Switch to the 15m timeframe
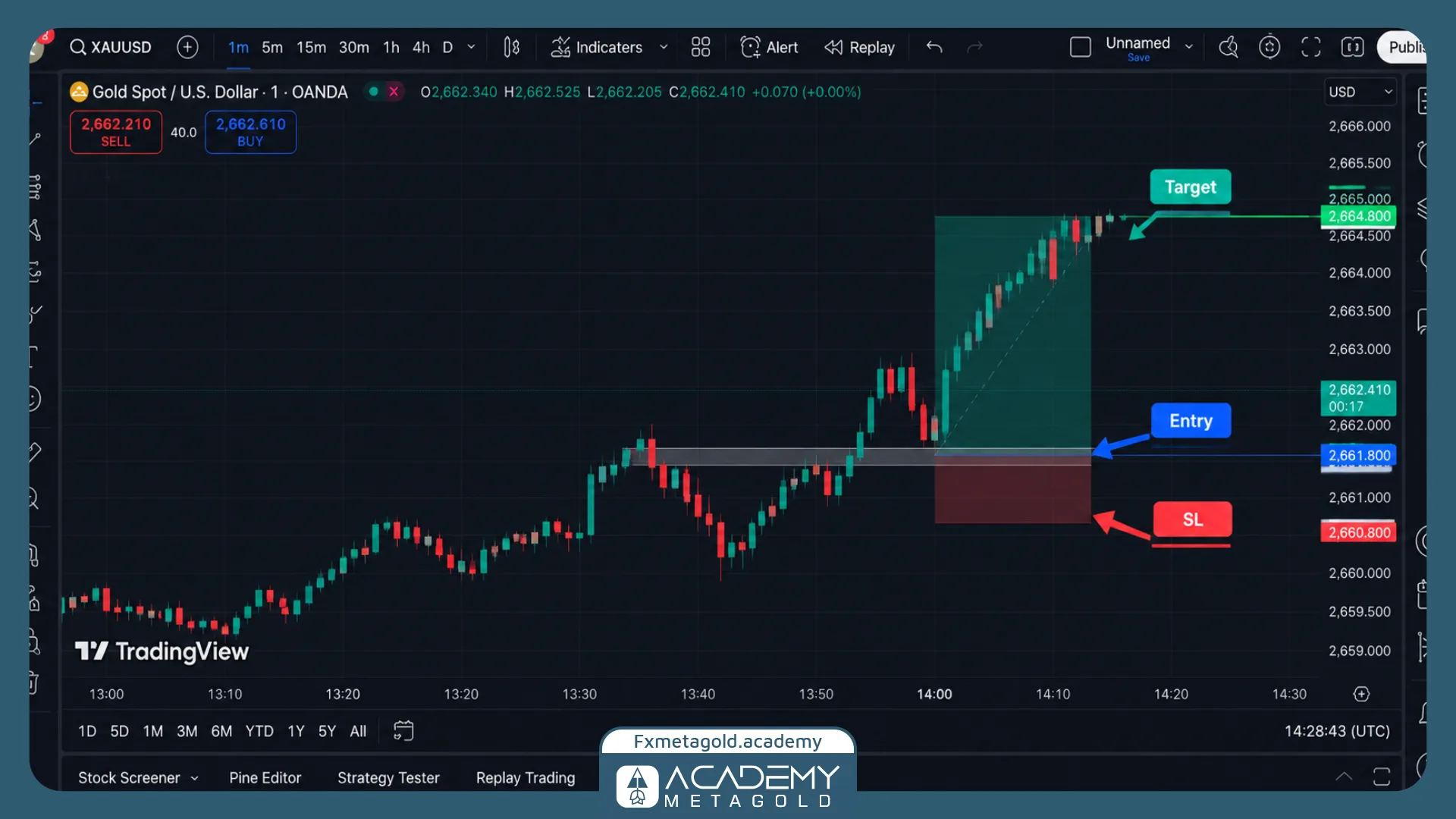 [311, 47]
